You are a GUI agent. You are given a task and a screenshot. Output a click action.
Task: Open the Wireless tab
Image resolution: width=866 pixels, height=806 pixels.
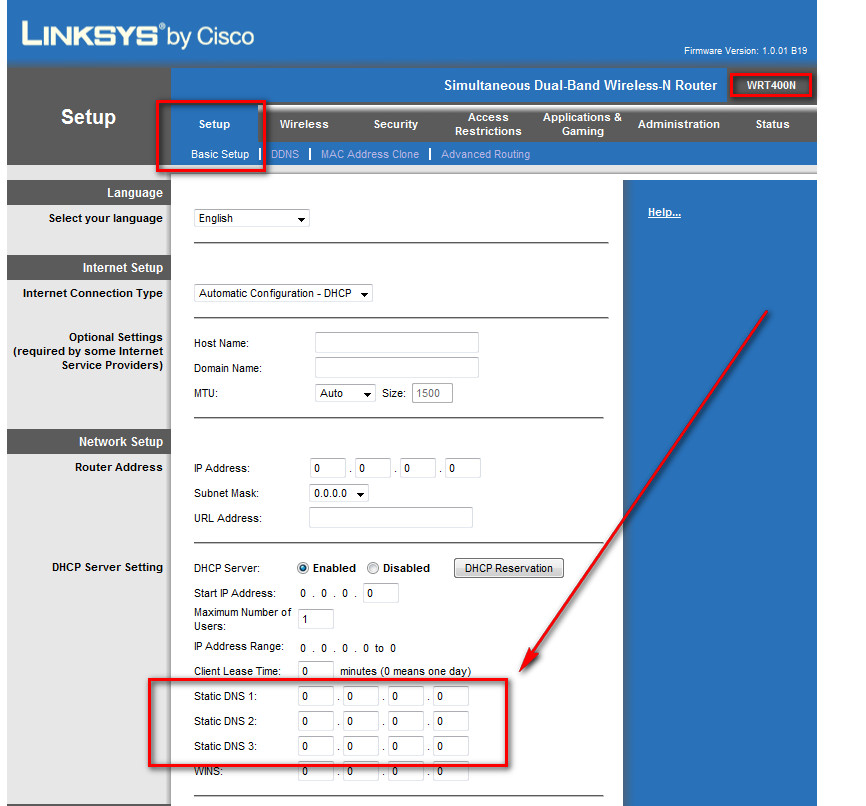[x=304, y=124]
